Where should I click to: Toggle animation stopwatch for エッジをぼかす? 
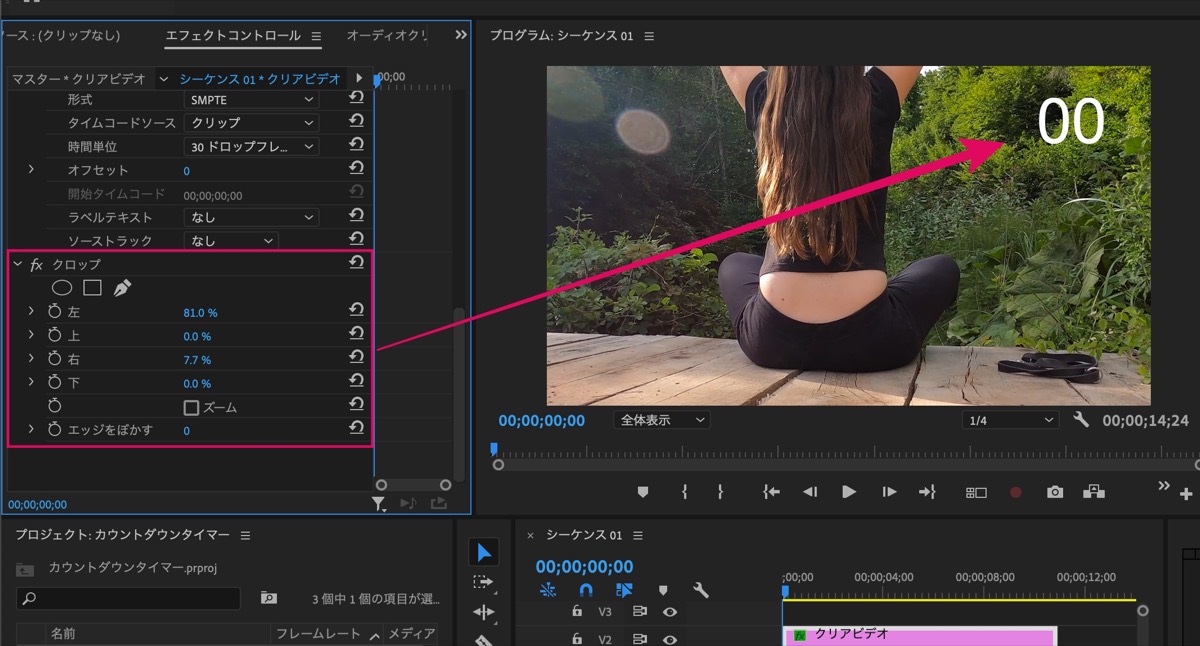pos(55,430)
